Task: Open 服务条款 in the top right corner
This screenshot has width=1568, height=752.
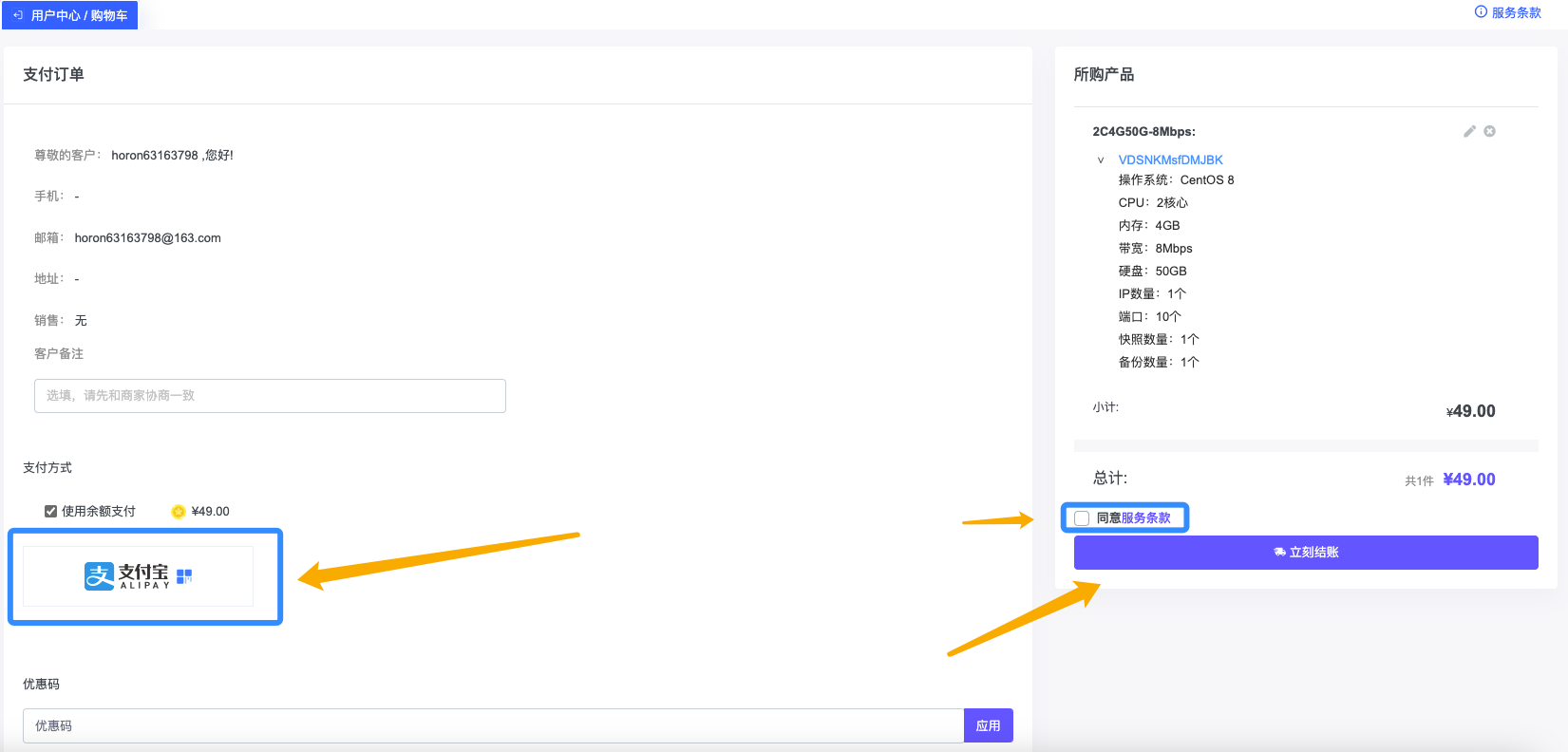Action: (x=1516, y=12)
